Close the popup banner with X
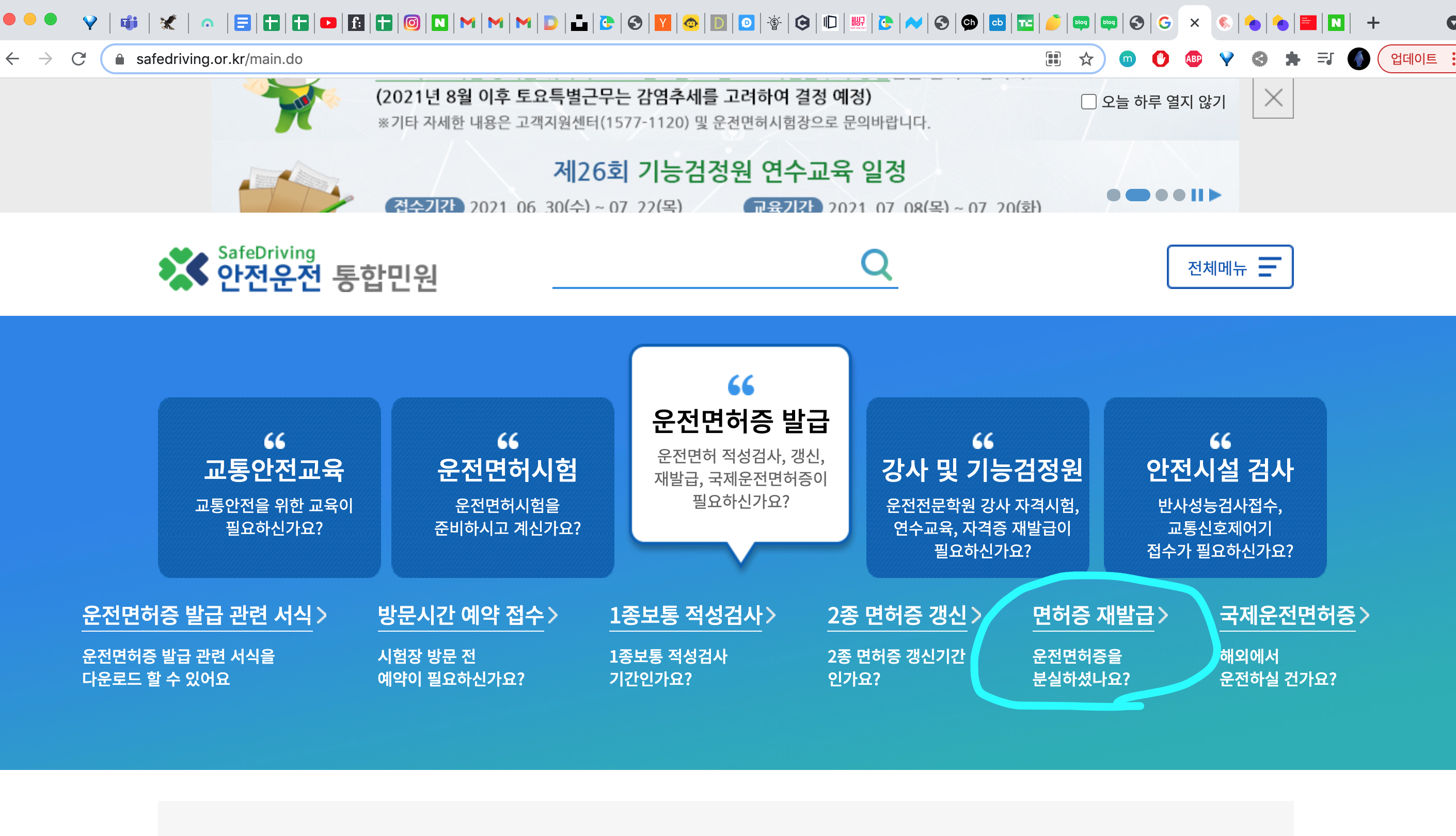Image resolution: width=1456 pixels, height=836 pixels. point(1273,98)
